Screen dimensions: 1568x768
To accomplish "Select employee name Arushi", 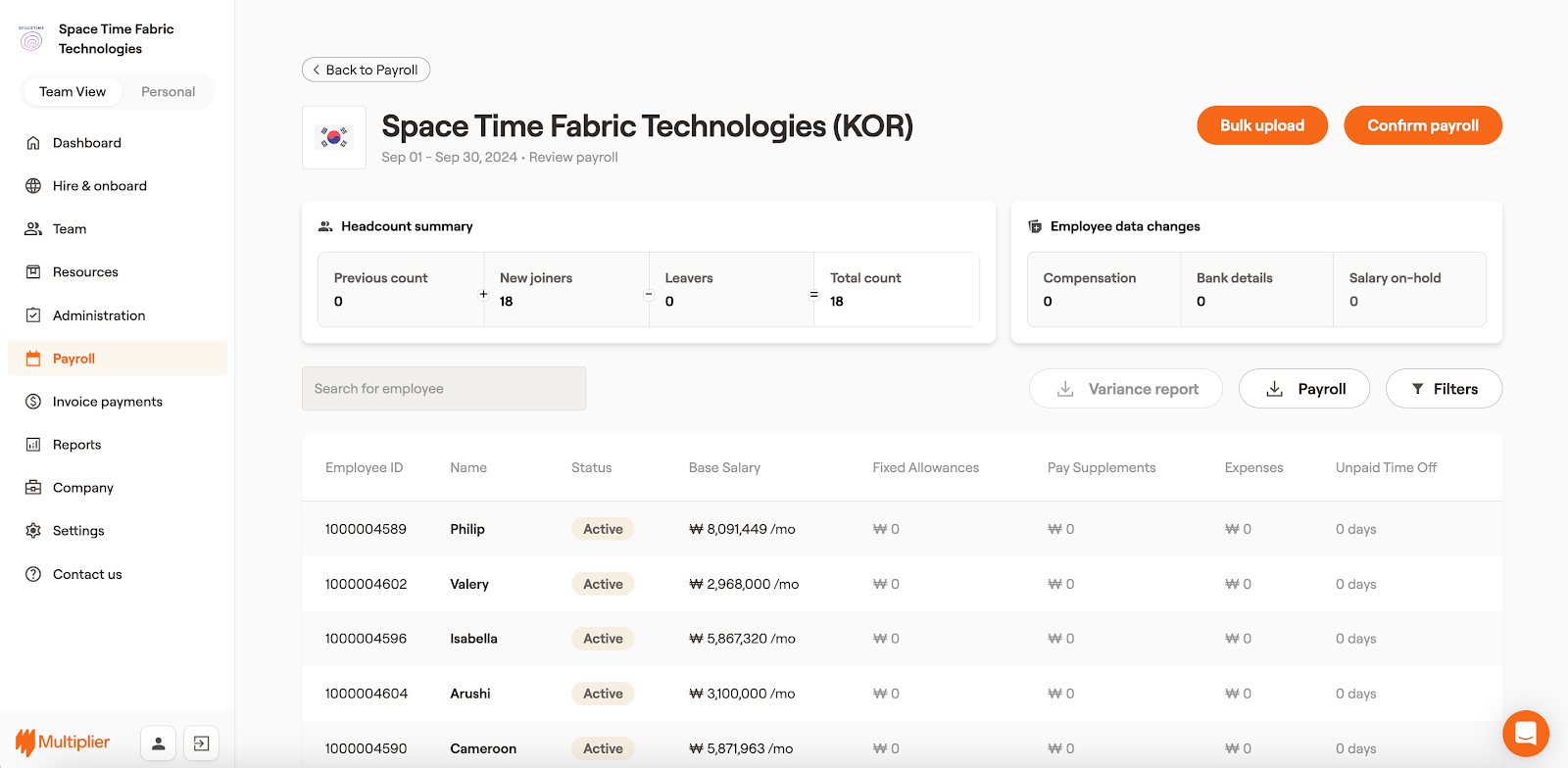I will pos(470,694).
